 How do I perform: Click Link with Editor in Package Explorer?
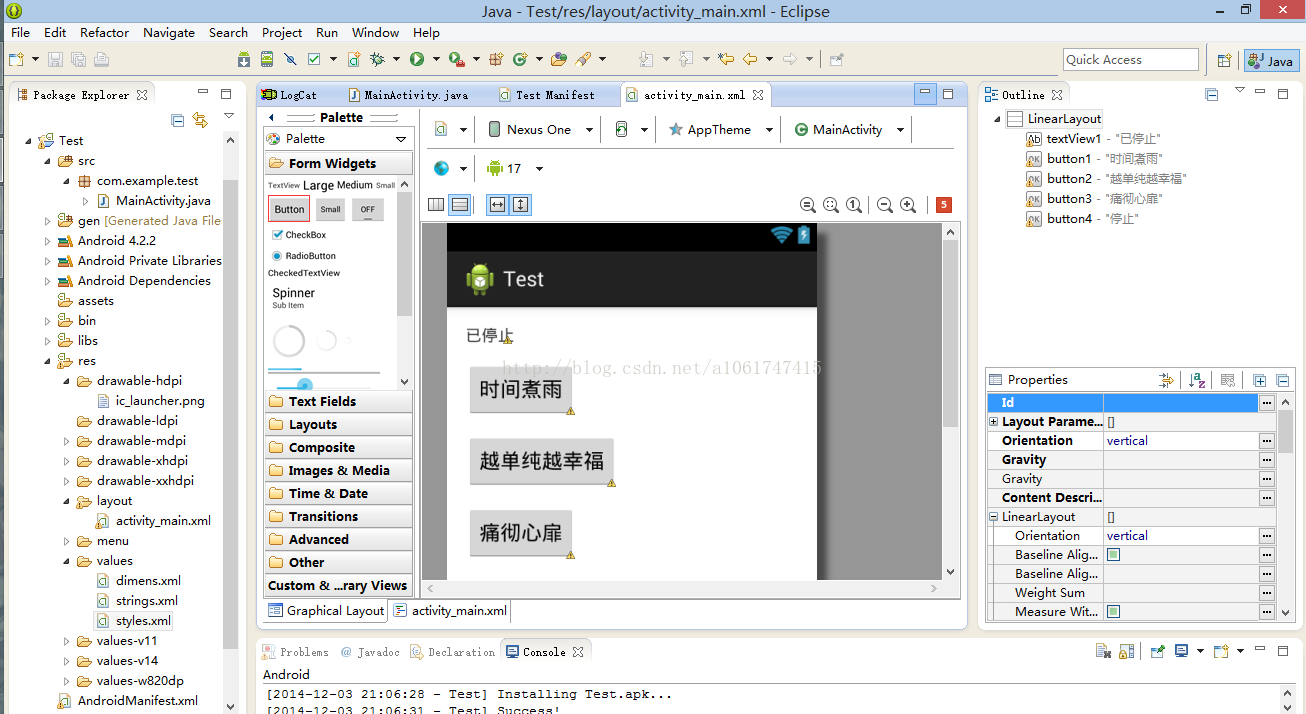click(200, 120)
